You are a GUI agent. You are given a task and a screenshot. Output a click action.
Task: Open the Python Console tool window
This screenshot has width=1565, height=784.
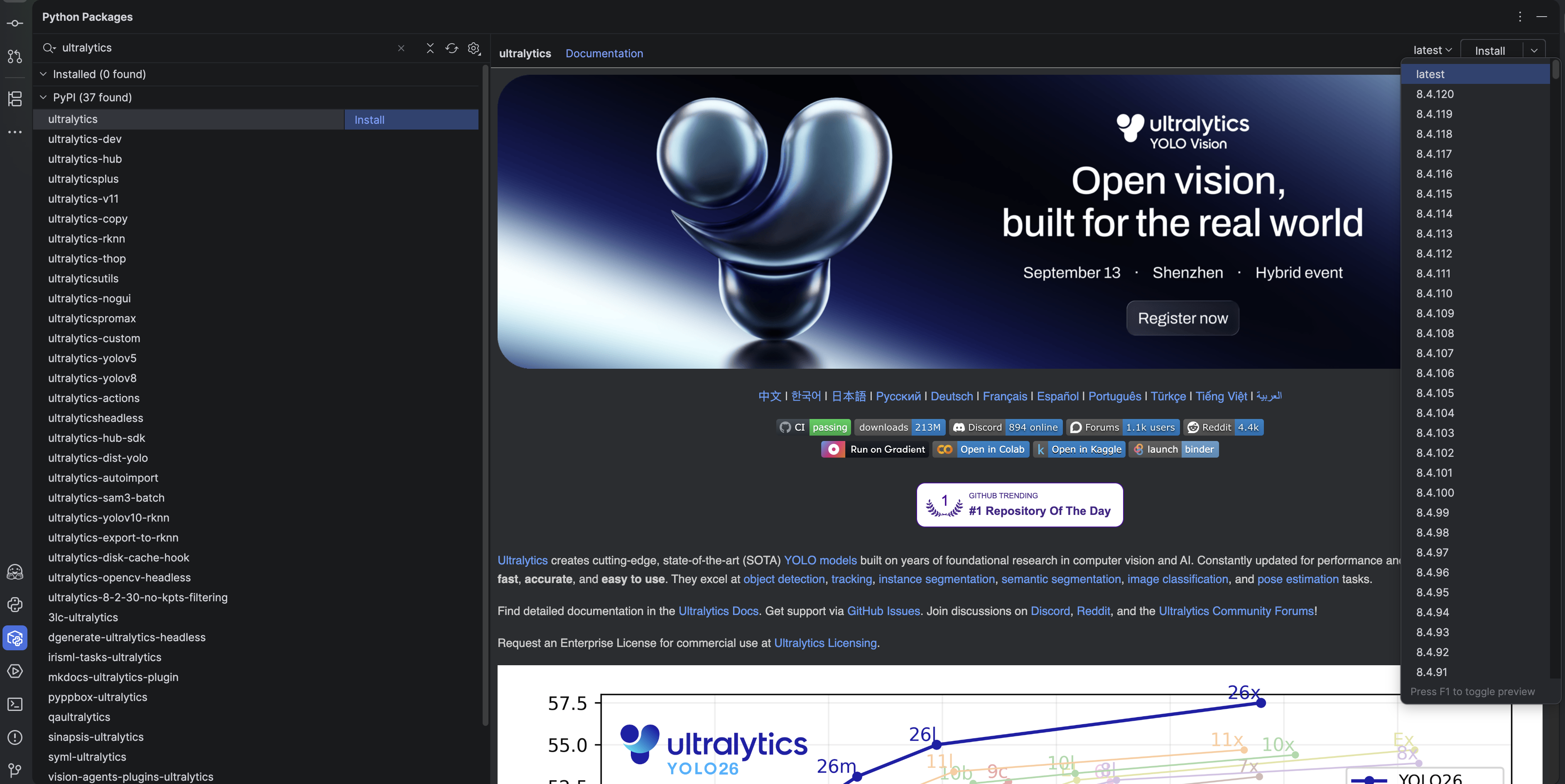coord(15,605)
